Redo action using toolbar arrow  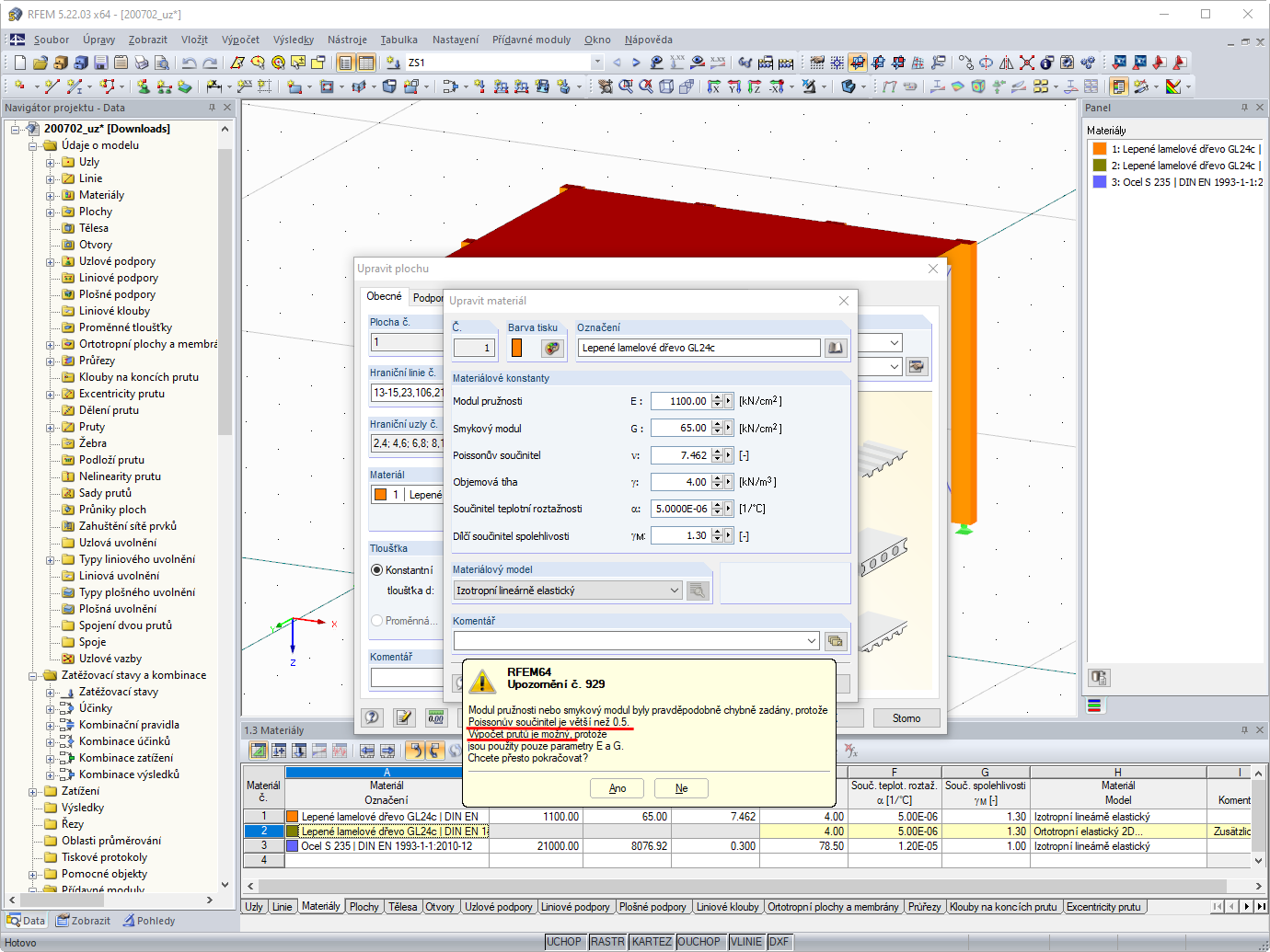(210, 63)
